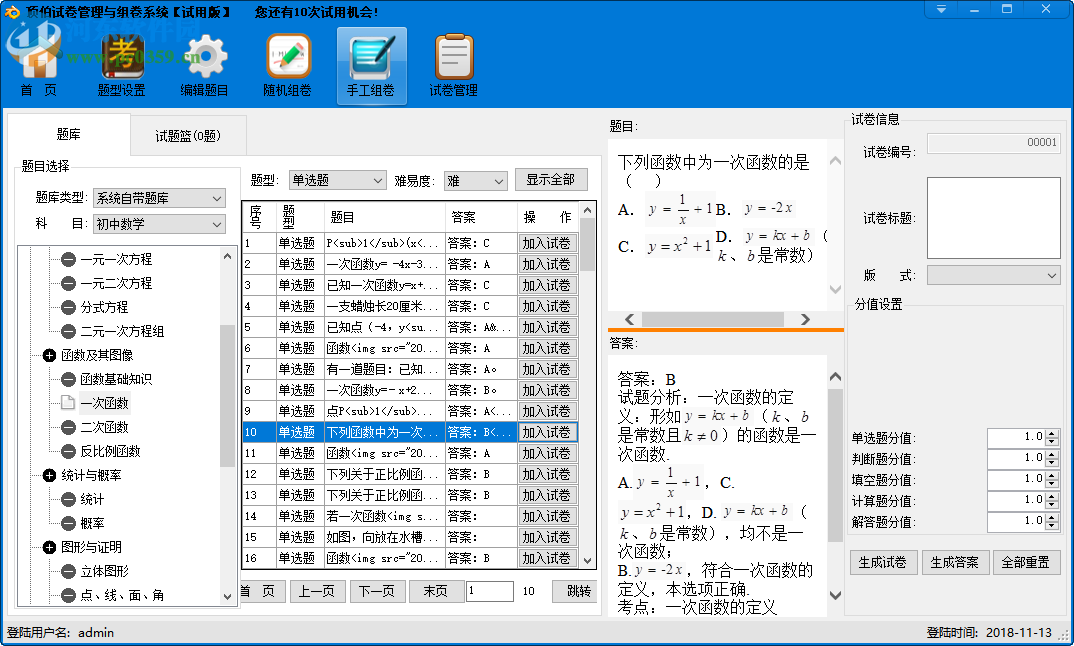Open the 试卷管理 paper management tool
This screenshot has width=1074, height=646.
tap(452, 62)
